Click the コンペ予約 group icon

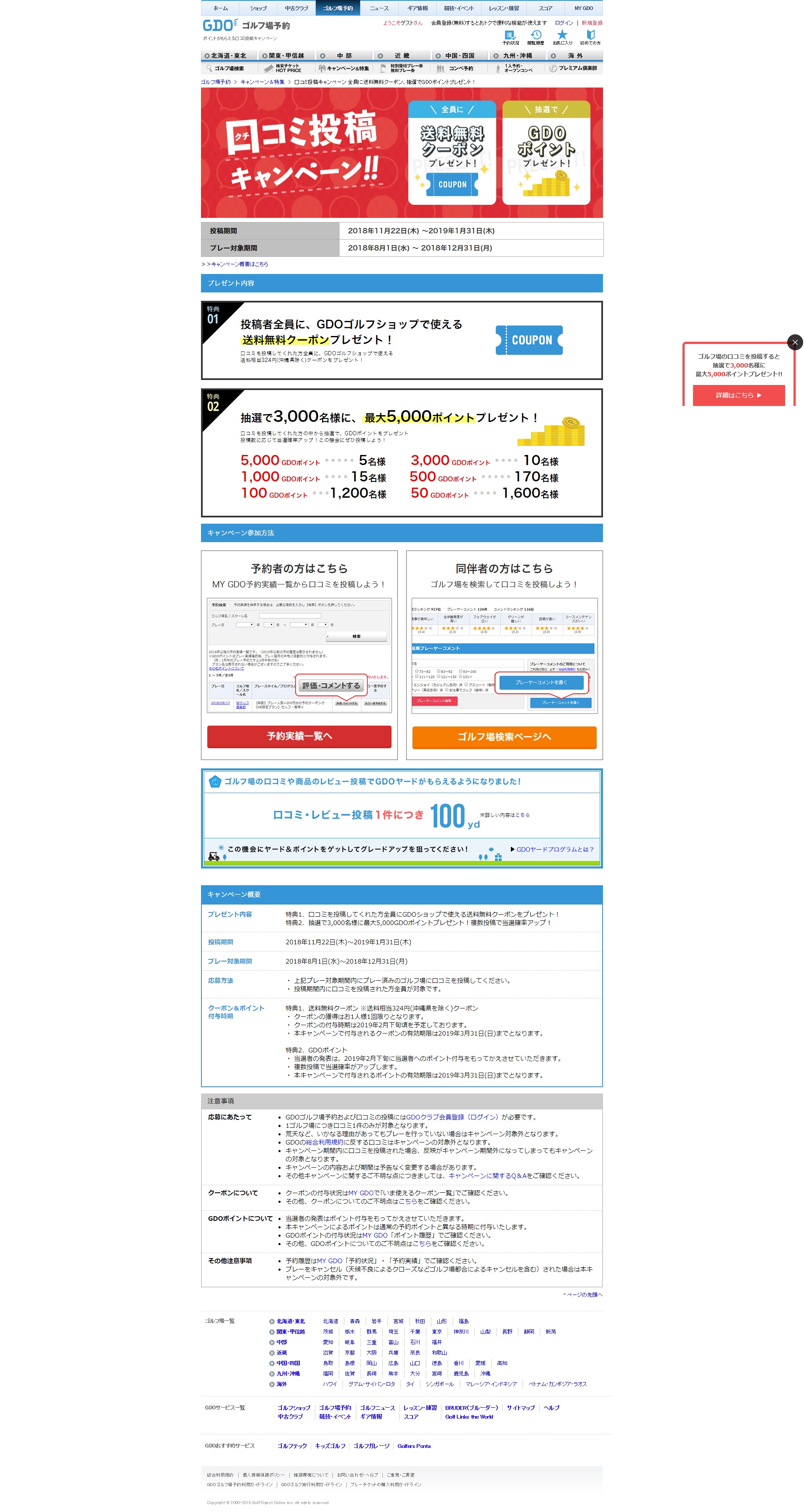tap(440, 69)
